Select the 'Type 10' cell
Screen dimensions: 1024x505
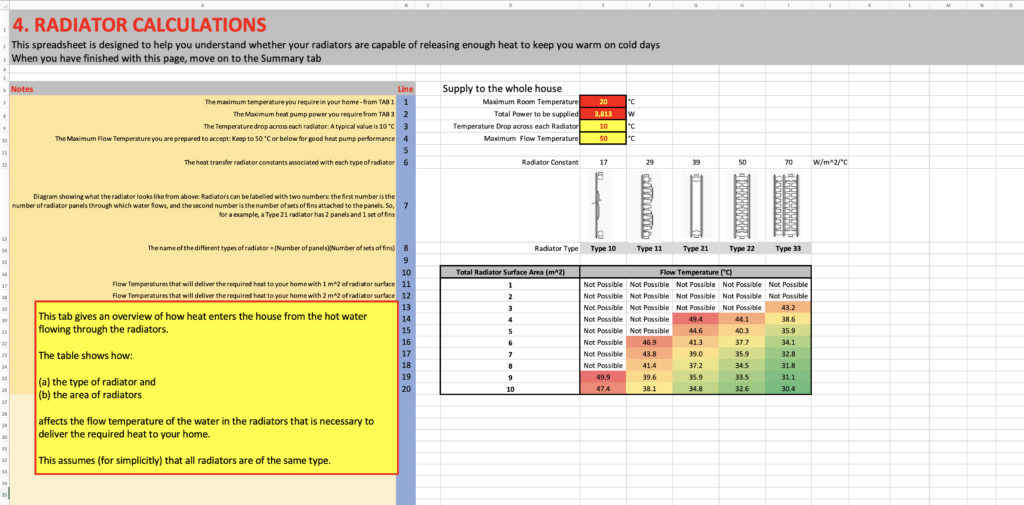click(x=603, y=248)
